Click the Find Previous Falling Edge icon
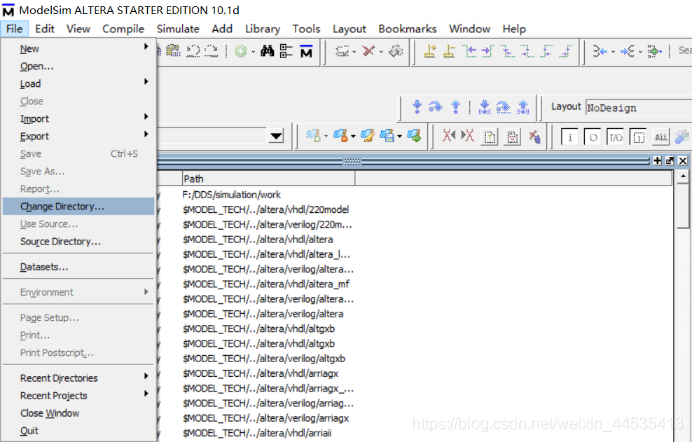 (508, 51)
